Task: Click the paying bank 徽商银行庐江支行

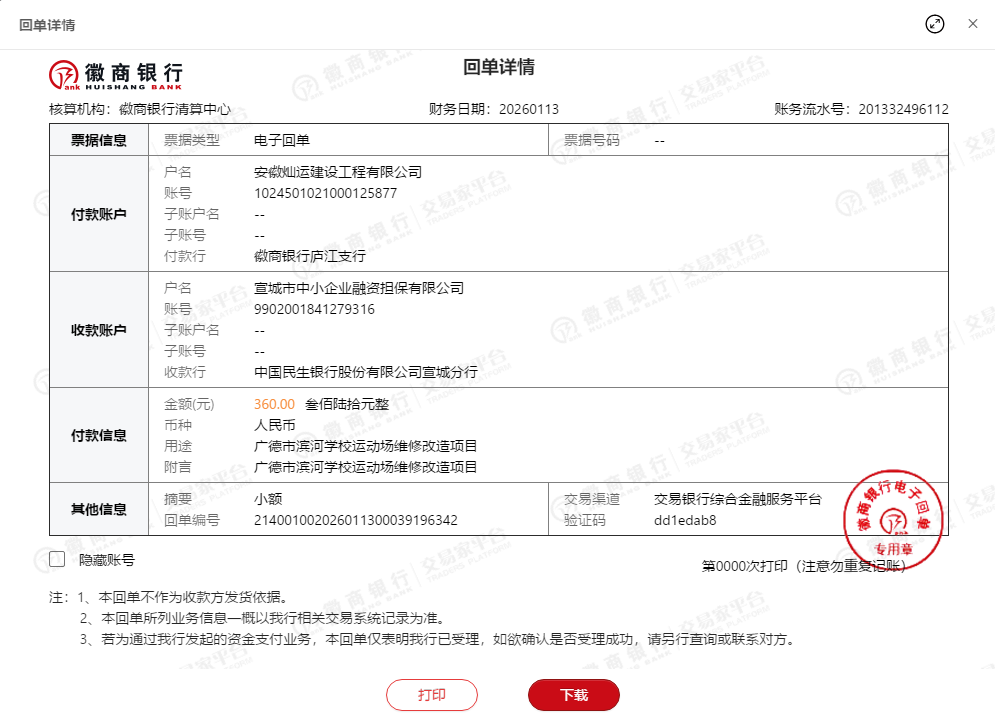Action: coord(310,256)
